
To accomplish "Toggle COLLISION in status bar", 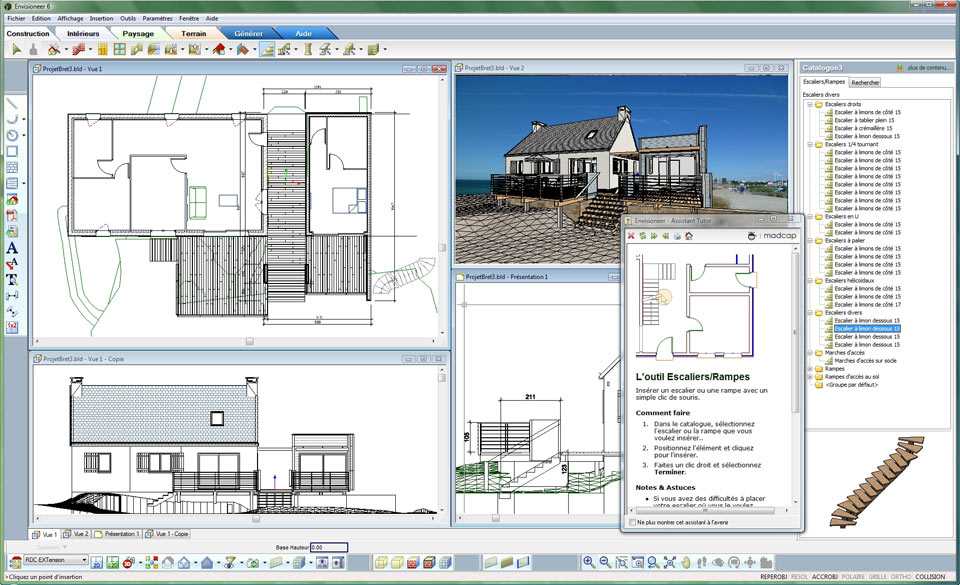I will click(x=930, y=577).
